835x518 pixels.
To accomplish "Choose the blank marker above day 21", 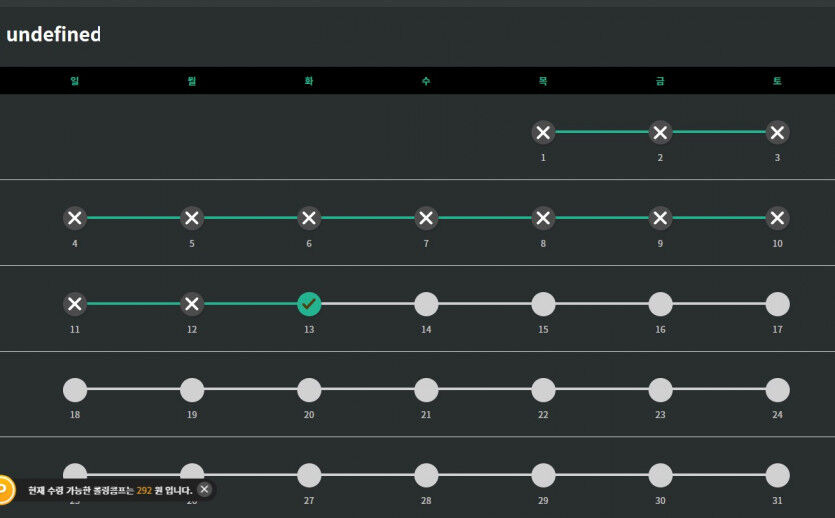I will point(426,390).
